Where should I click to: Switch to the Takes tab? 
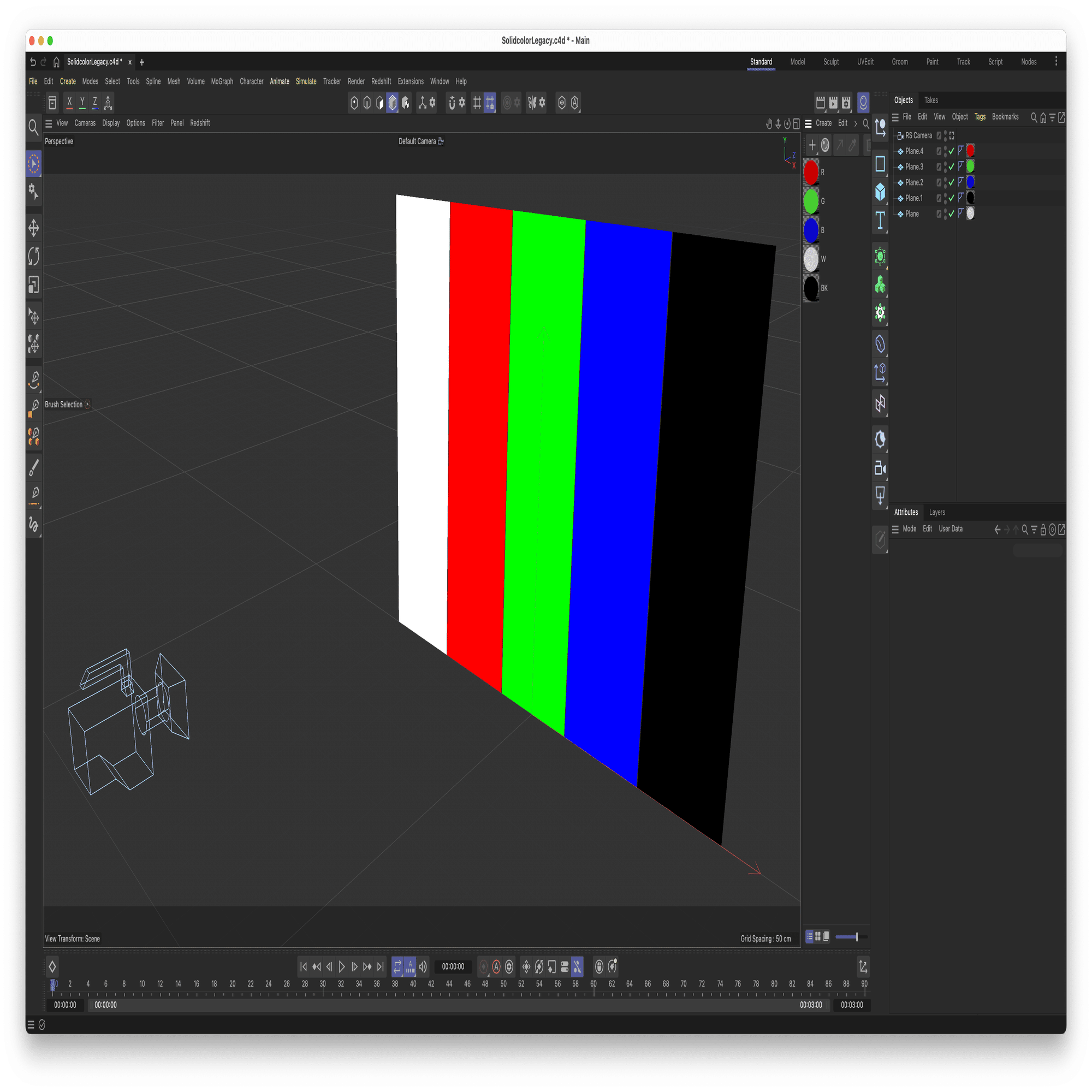[931, 100]
